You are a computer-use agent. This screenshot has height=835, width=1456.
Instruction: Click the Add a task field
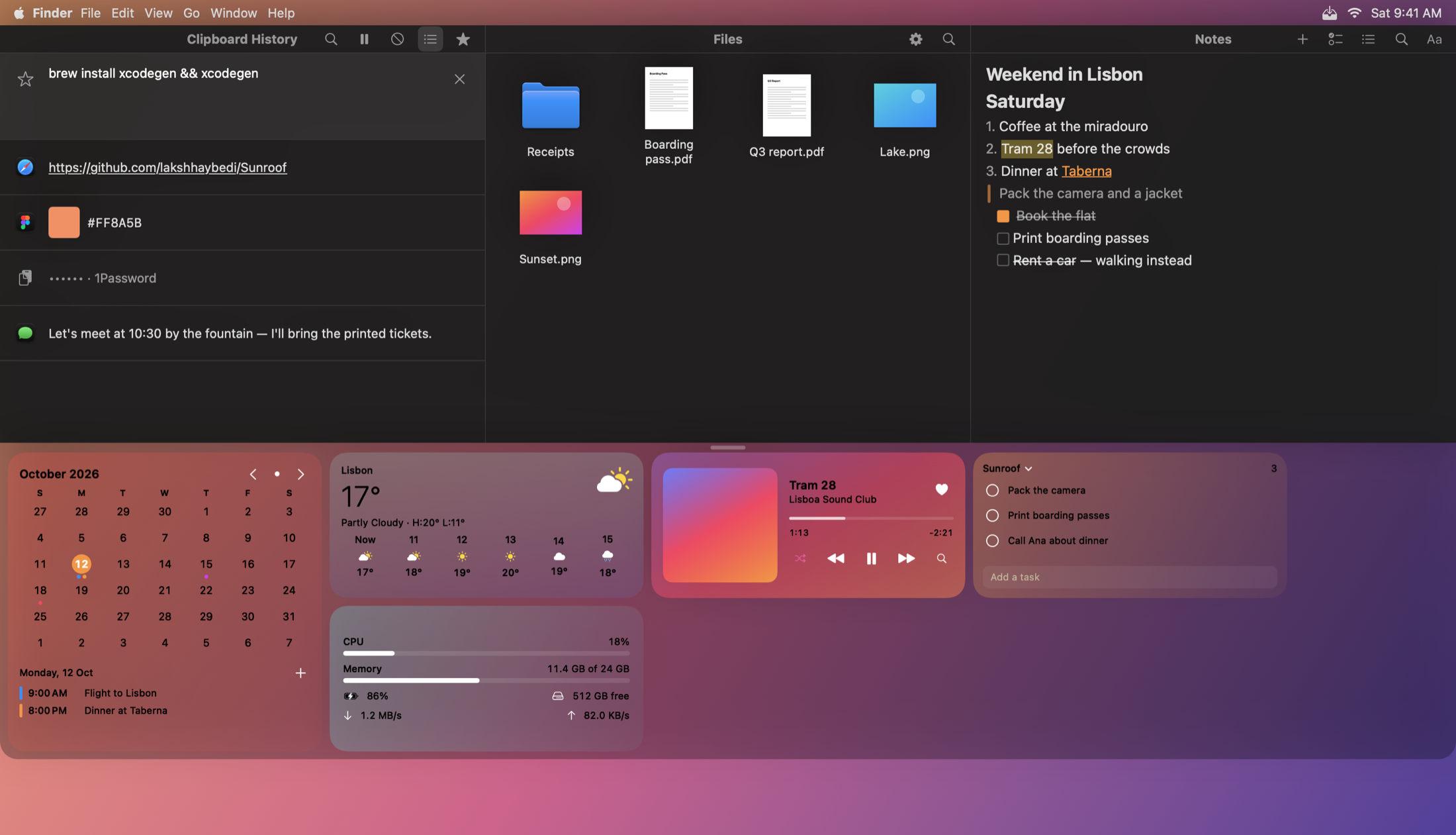[x=1130, y=577]
